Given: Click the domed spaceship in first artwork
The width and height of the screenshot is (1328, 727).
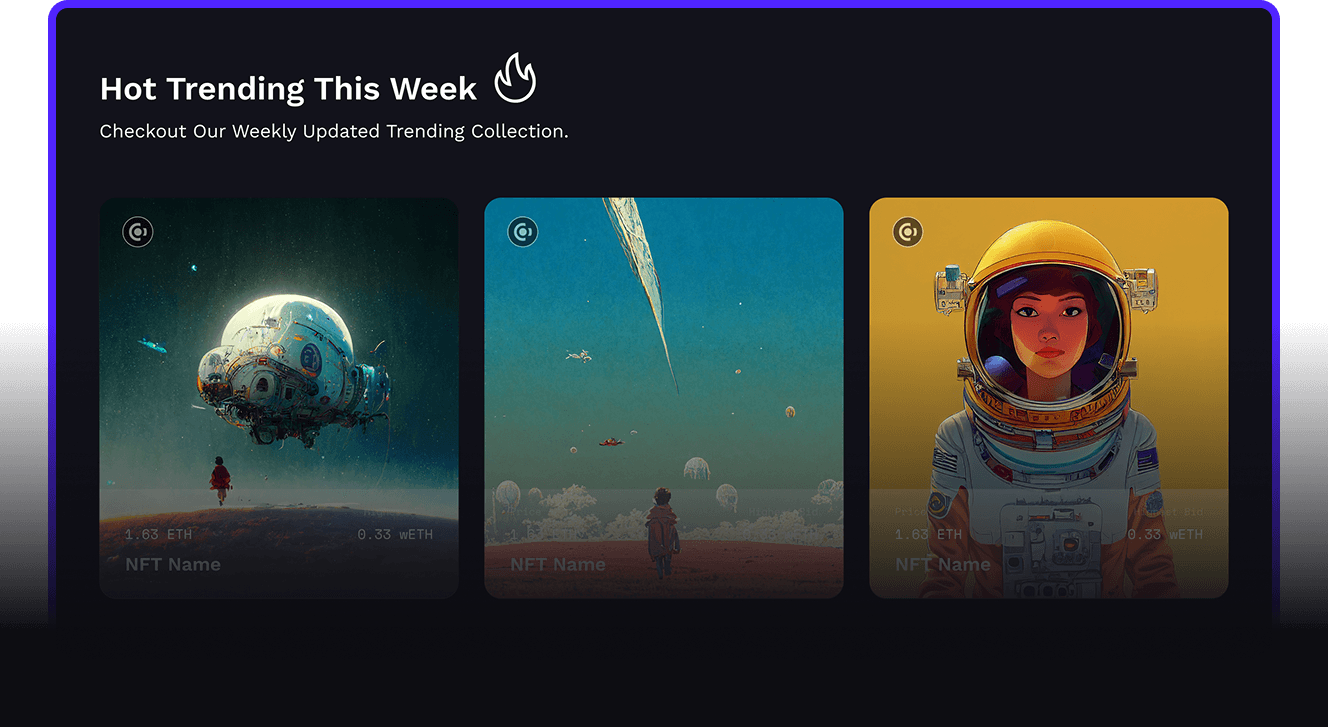Looking at the screenshot, I should click(x=292, y=369).
